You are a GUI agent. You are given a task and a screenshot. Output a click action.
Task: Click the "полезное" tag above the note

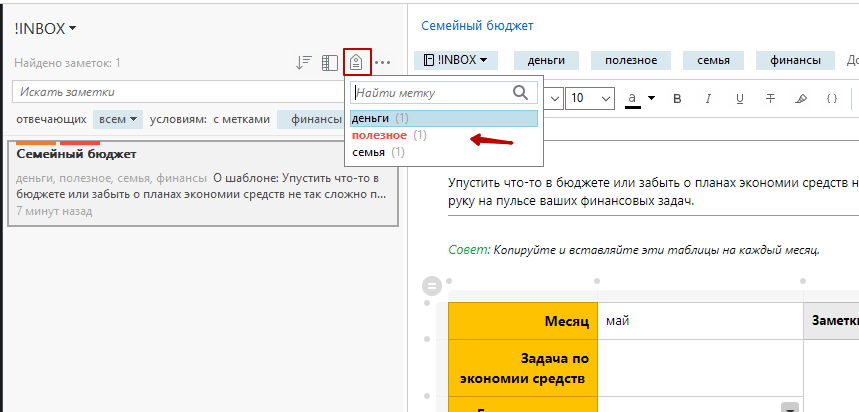pyautogui.click(x=623, y=60)
